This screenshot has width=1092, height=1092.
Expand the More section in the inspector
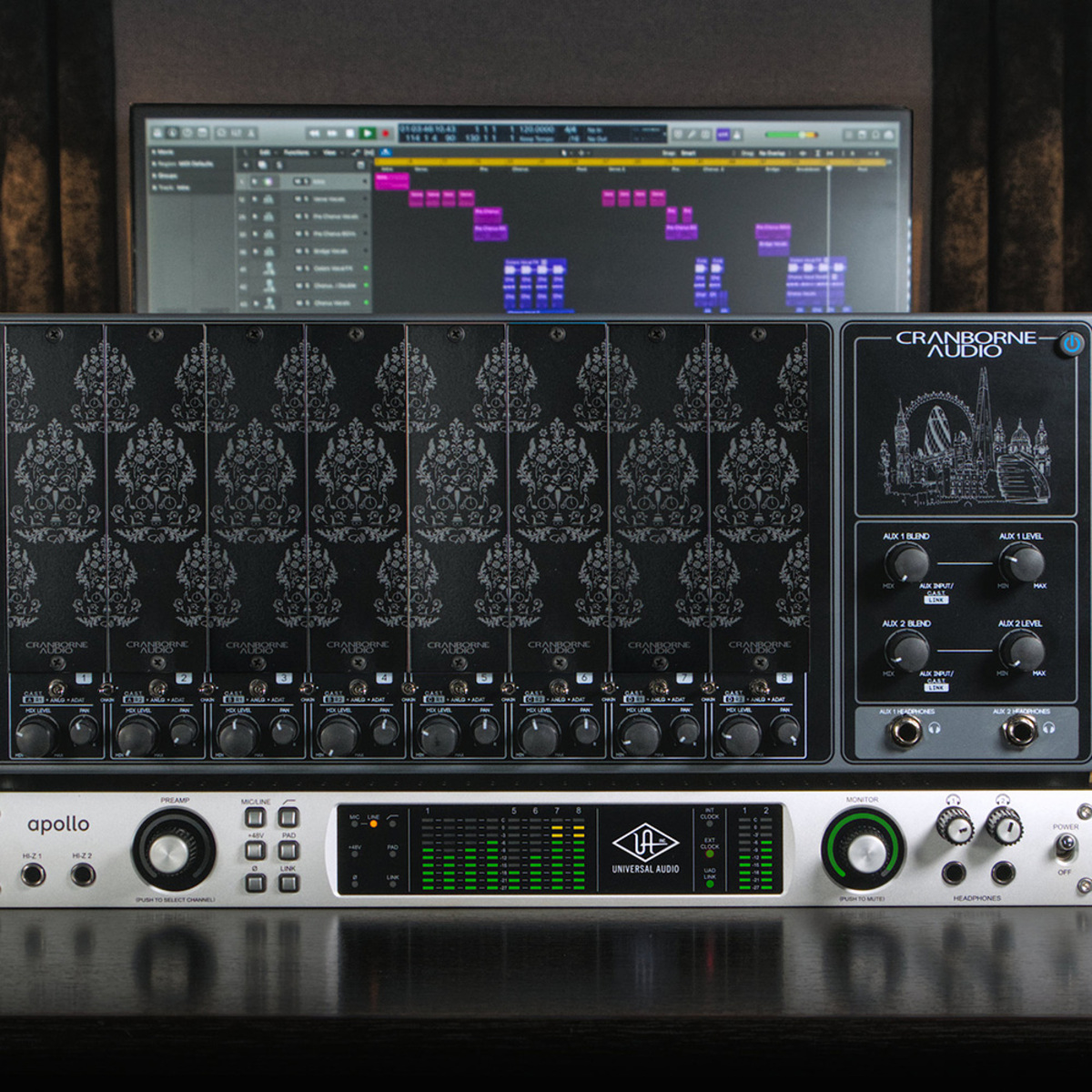pyautogui.click(x=165, y=152)
